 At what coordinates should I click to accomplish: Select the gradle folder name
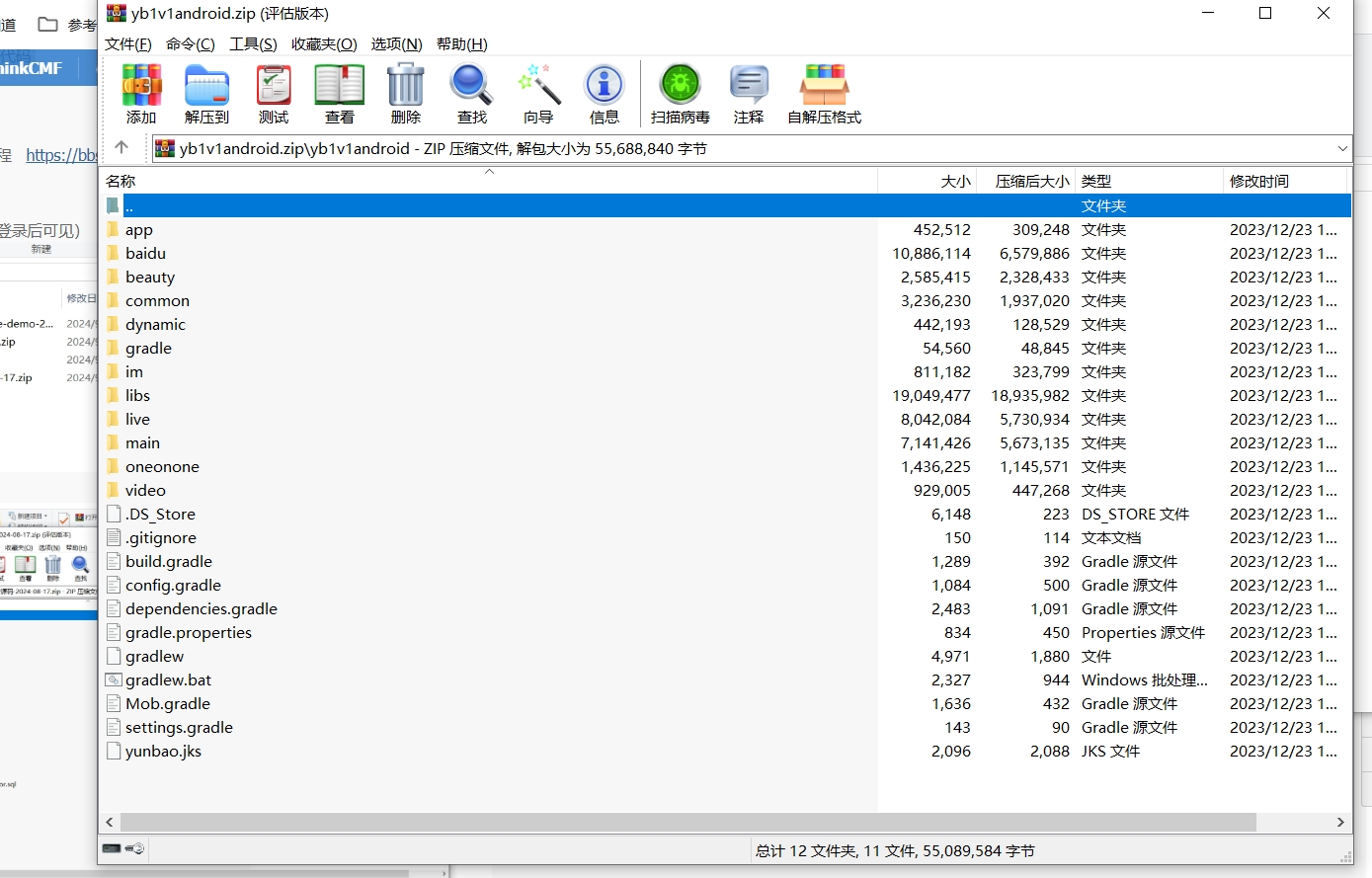click(148, 348)
